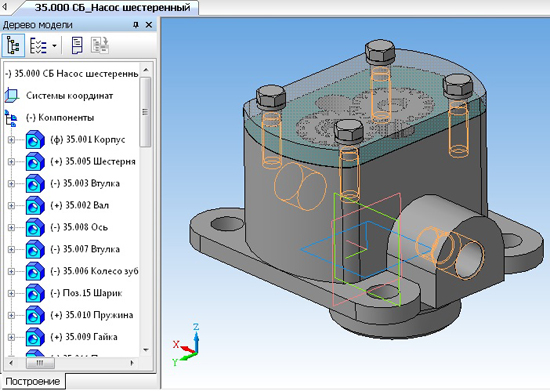Pin the Дерево модели panel
The height and width of the screenshot is (391, 550).
point(136,25)
